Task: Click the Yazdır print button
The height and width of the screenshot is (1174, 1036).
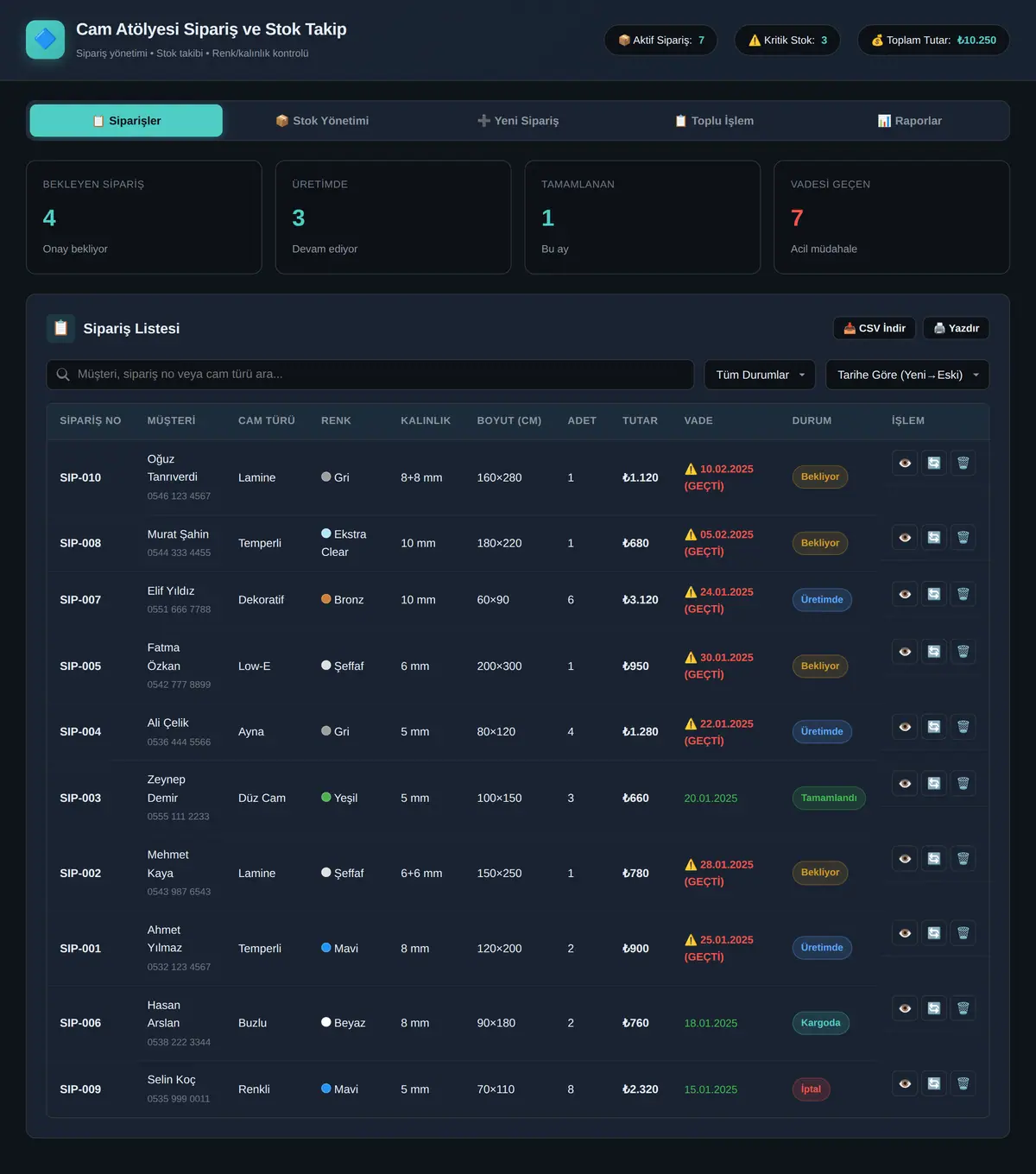Action: (957, 328)
